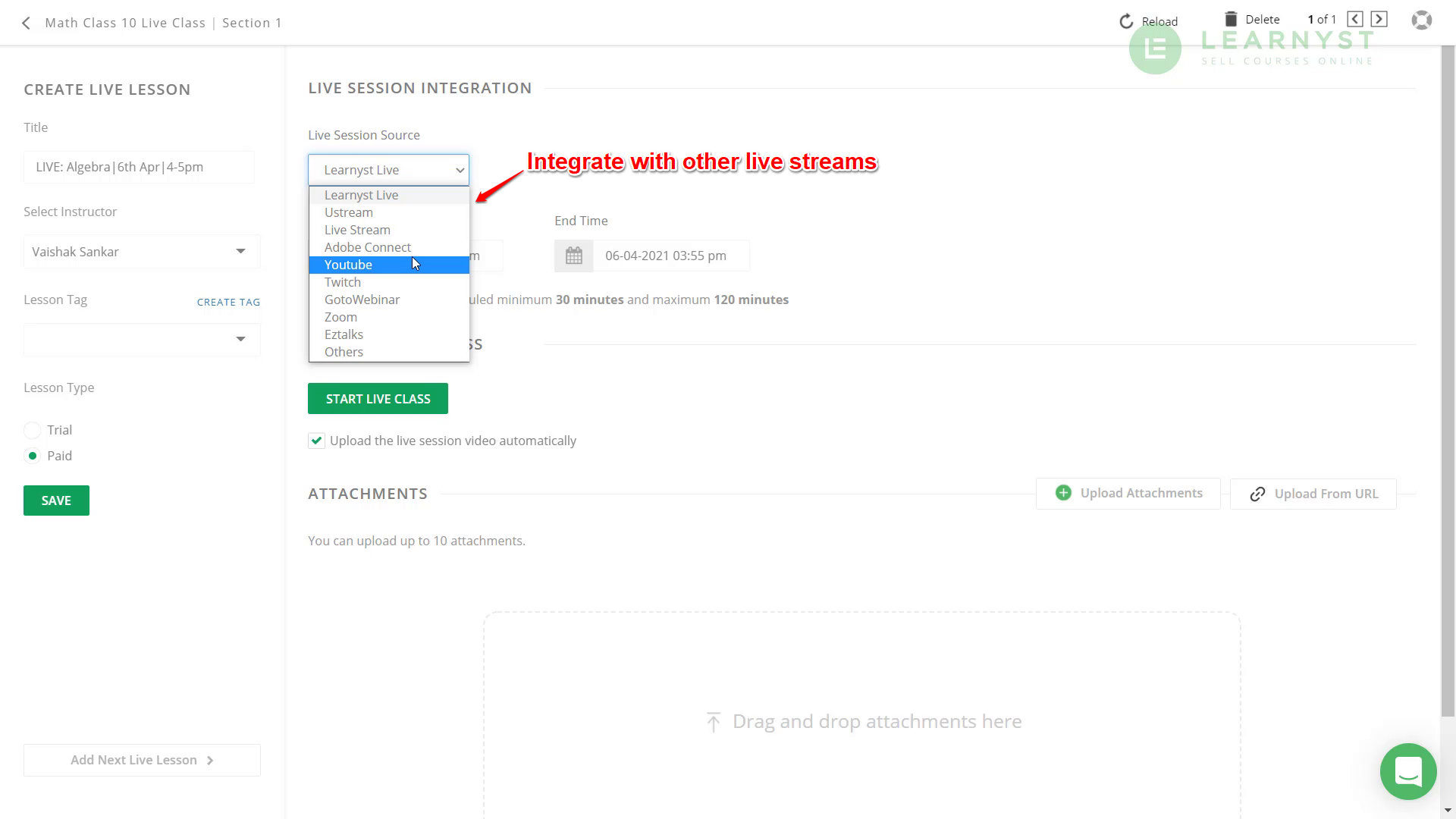Select the Paid lesson type
This screenshot has width=1456, height=819.
coord(32,456)
